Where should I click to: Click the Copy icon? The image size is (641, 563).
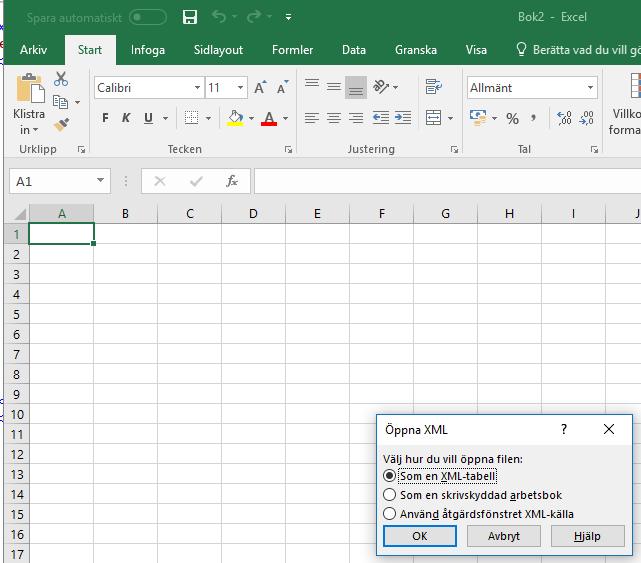coord(61,102)
